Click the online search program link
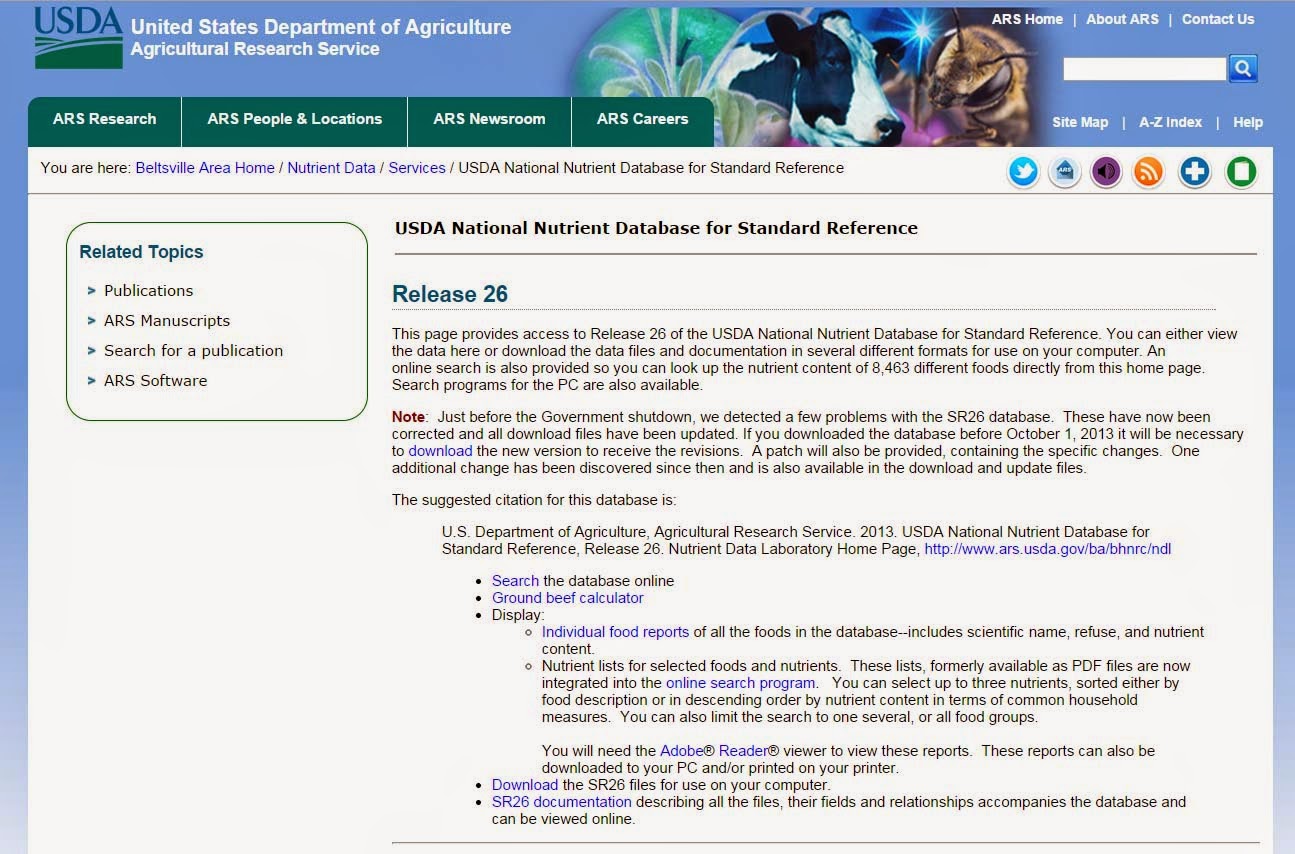This screenshot has width=1295, height=854. coord(741,683)
